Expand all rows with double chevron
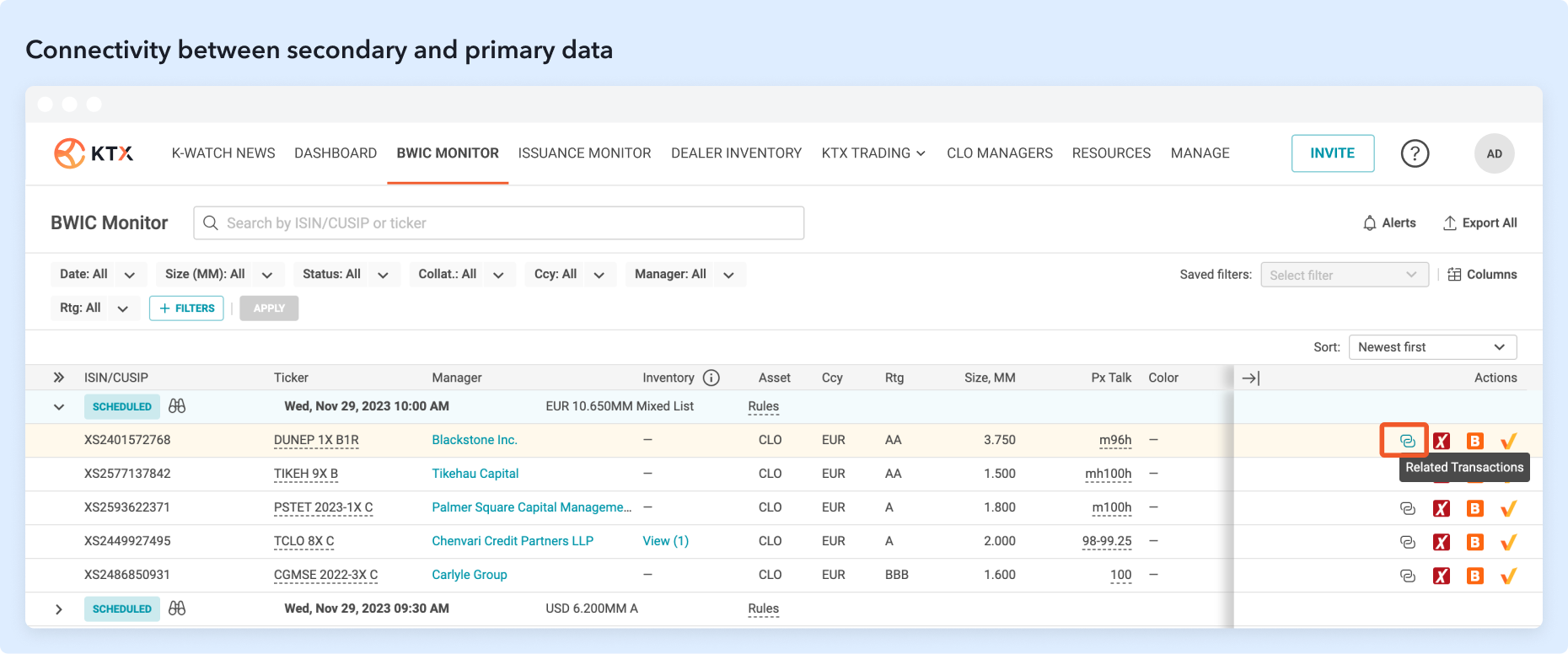This screenshot has width=1568, height=654. click(59, 378)
